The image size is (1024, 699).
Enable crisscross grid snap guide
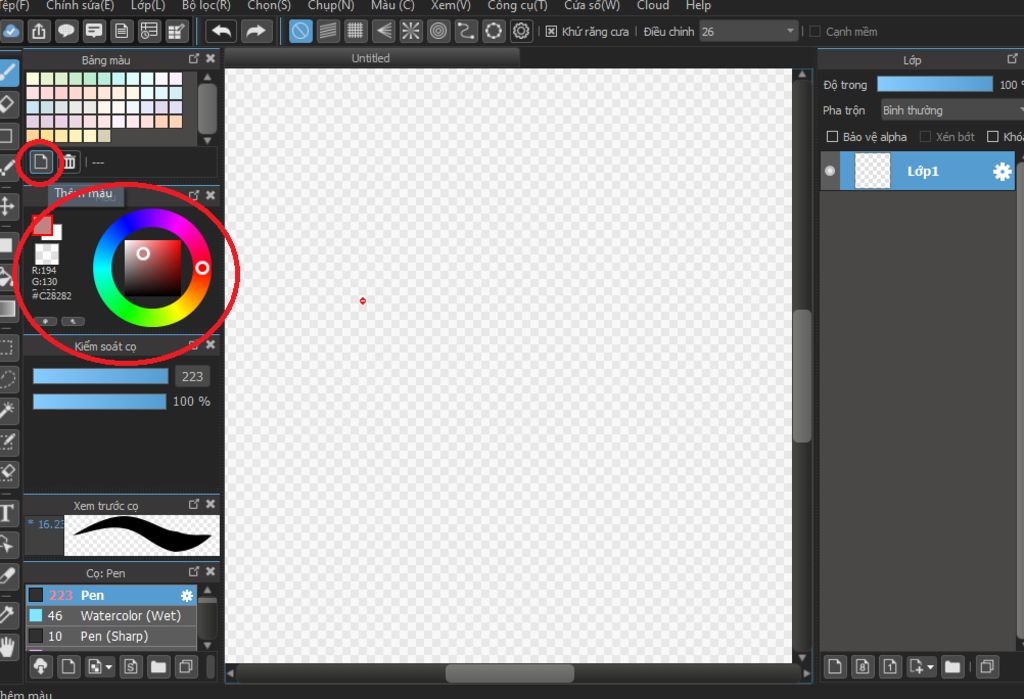355,31
